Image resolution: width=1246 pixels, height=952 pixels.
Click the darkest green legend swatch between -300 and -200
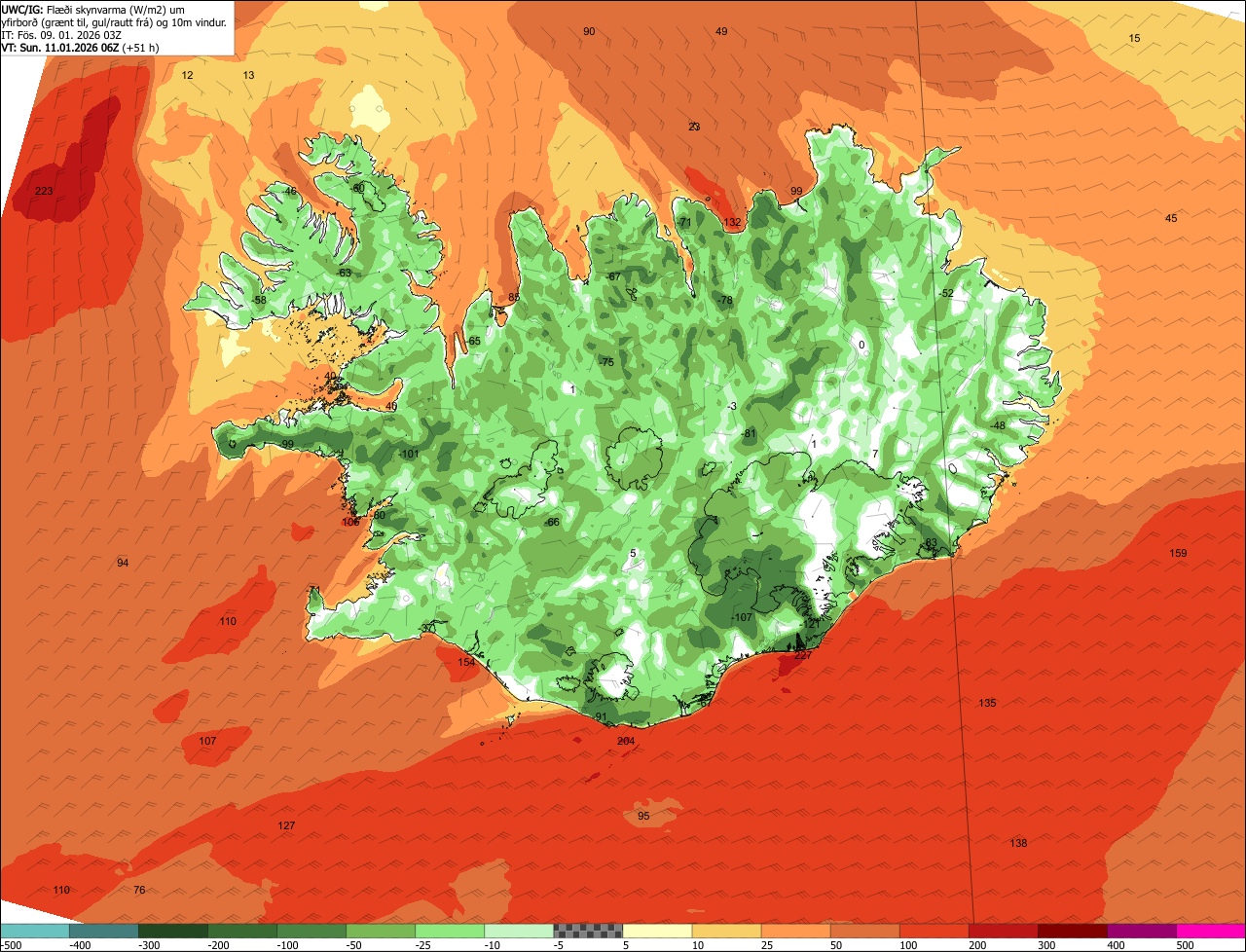(173, 930)
